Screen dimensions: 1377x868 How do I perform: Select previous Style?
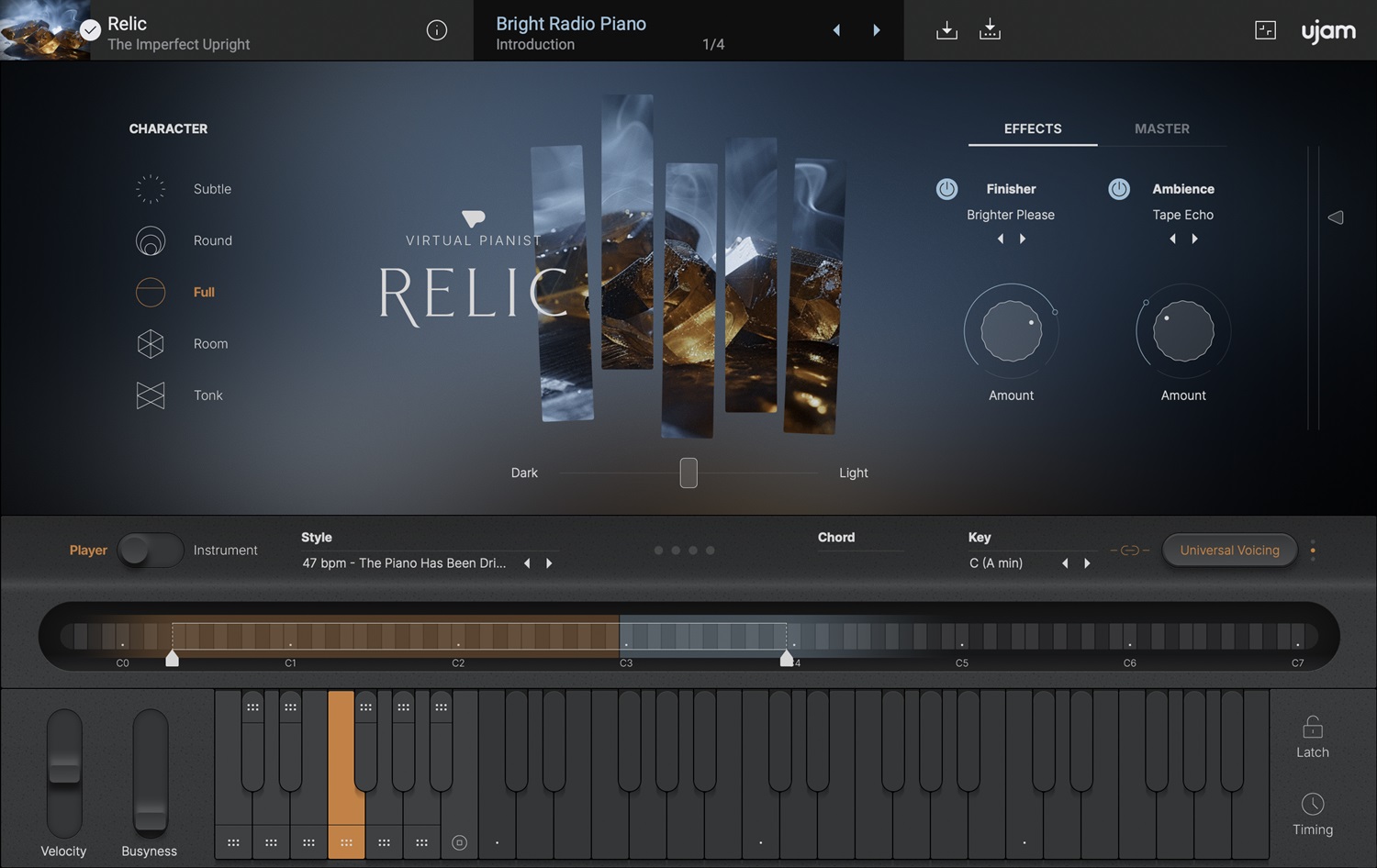point(527,563)
